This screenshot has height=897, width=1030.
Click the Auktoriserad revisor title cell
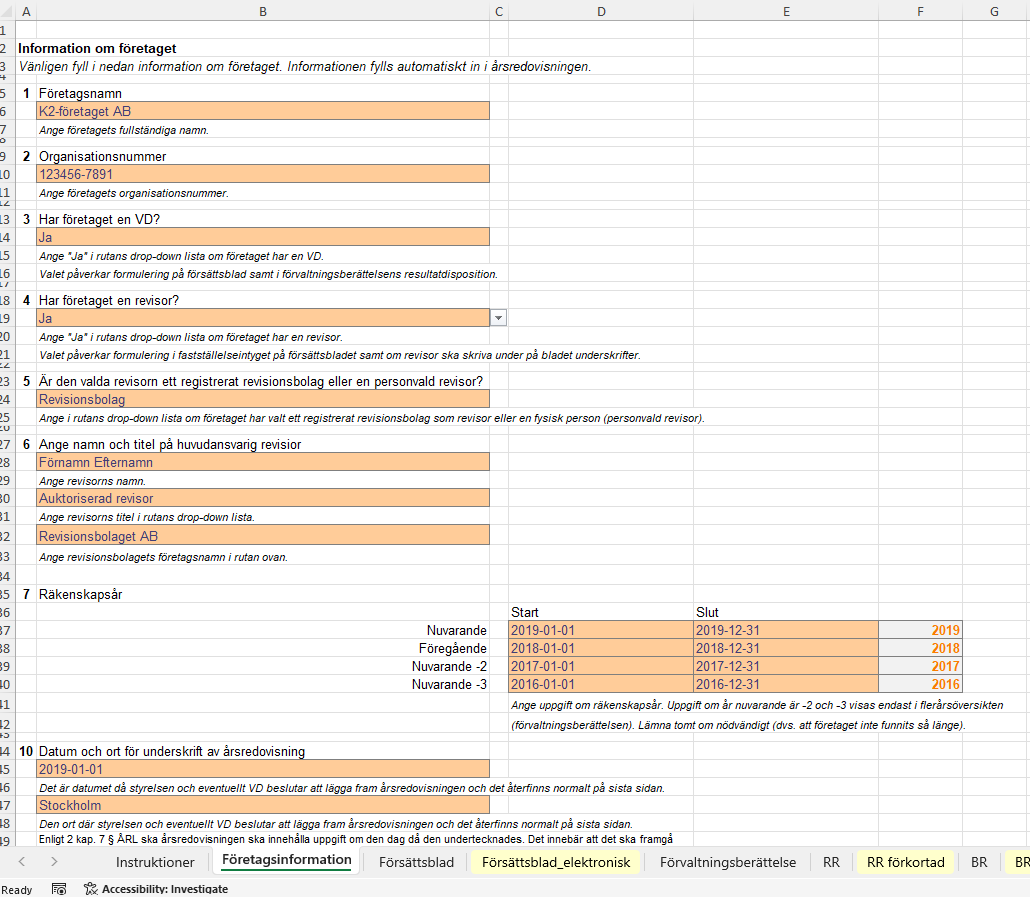point(263,498)
